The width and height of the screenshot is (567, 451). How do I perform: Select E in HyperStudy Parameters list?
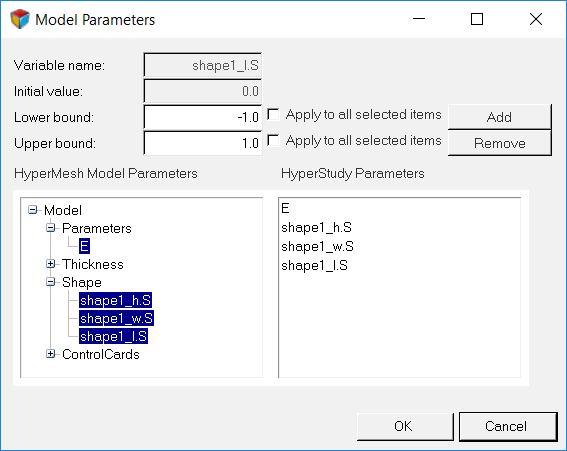(x=285, y=208)
